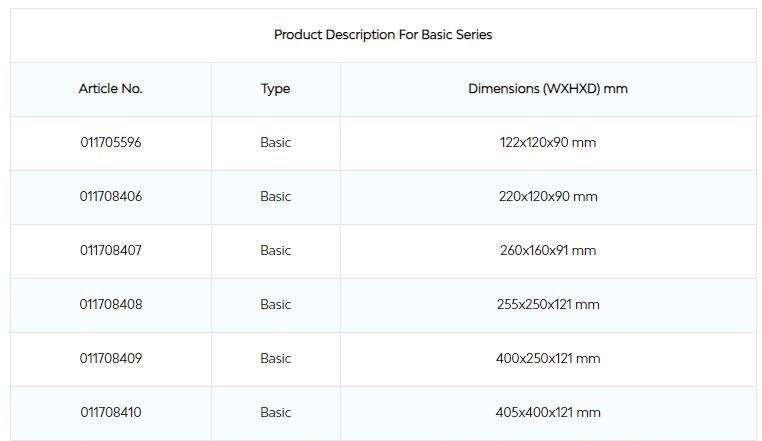Image resolution: width=762 pixels, height=441 pixels.
Task: Click the 400x250x121 mm dimensions cell
Action: point(548,359)
